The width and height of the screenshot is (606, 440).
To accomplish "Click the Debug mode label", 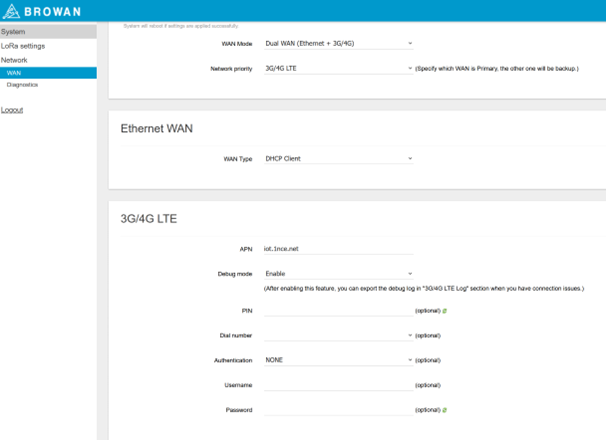I will [235, 274].
